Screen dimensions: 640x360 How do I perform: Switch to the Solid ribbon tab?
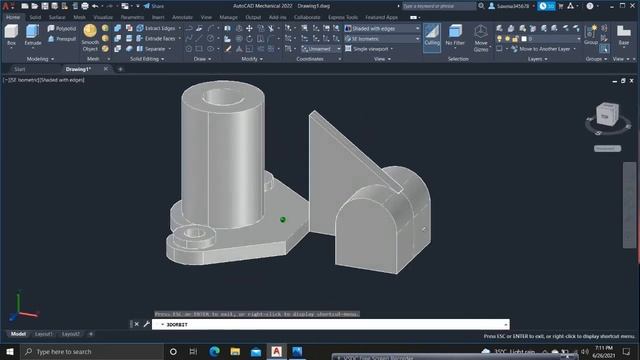pyautogui.click(x=35, y=17)
